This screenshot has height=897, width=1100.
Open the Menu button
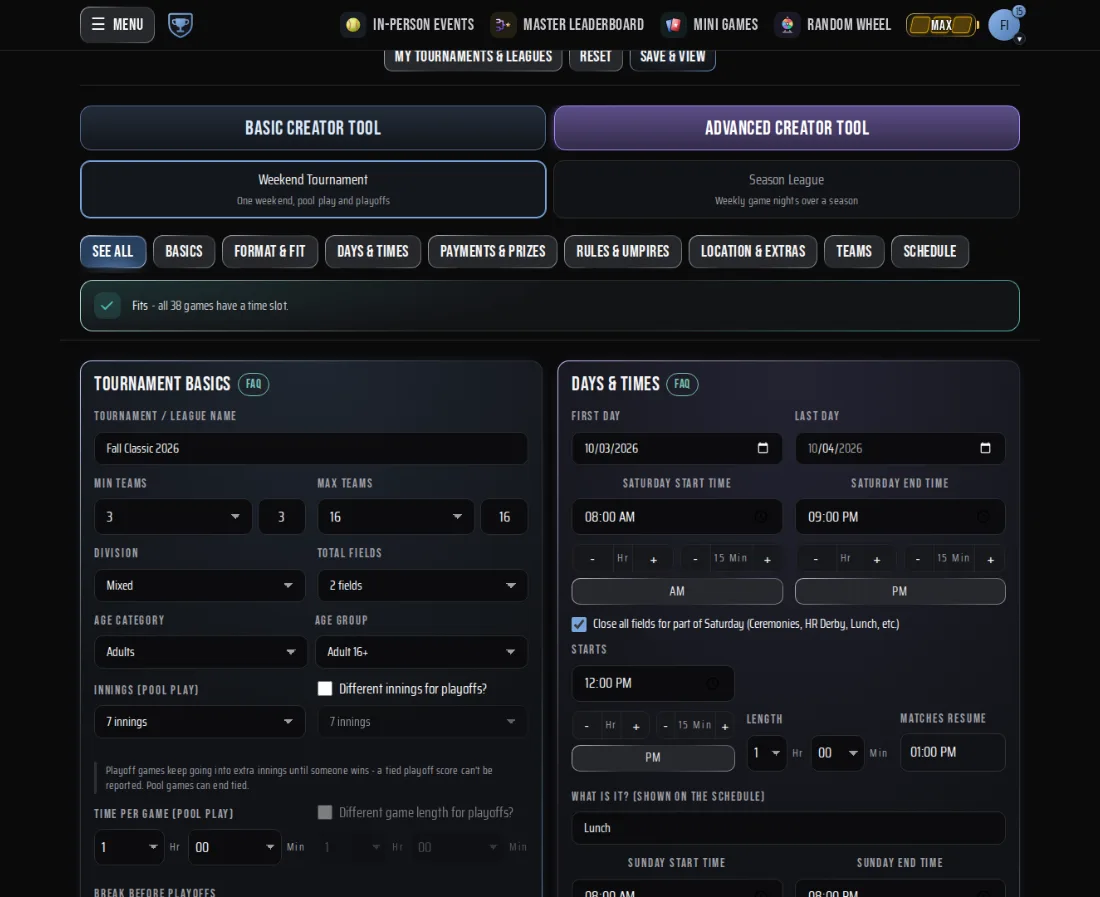click(117, 25)
